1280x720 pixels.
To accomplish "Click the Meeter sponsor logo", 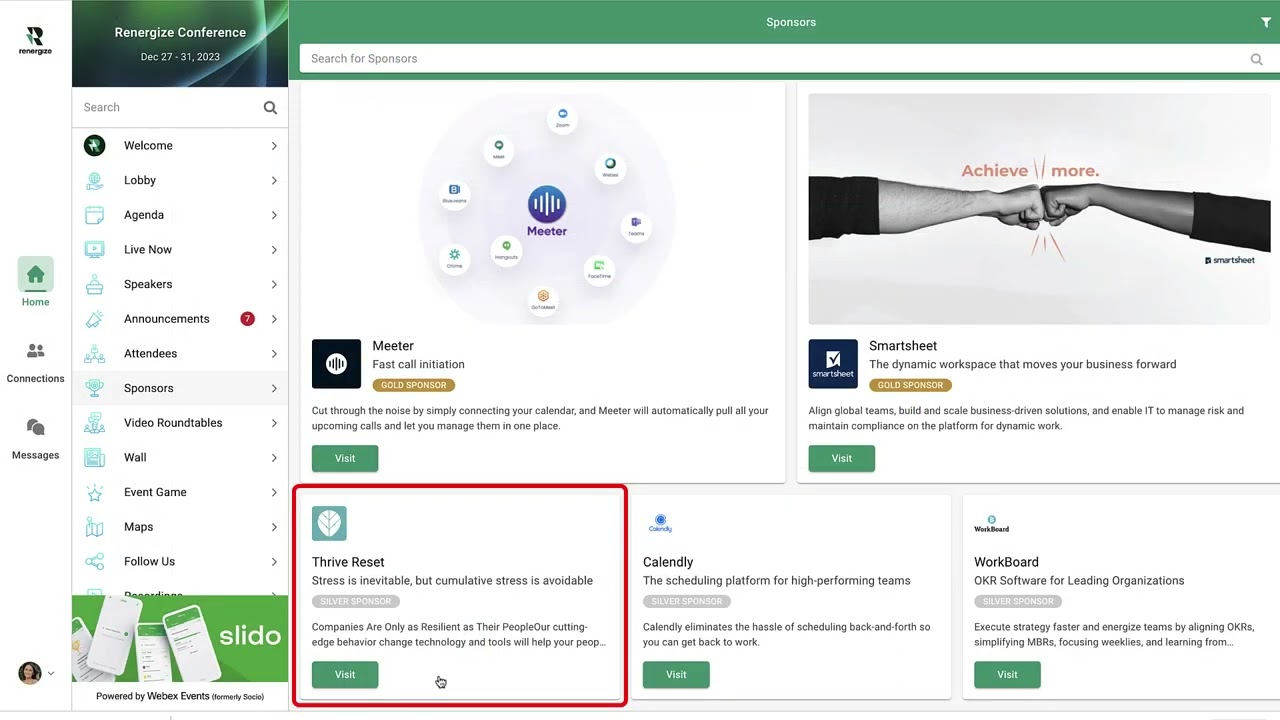I will 336,364.
